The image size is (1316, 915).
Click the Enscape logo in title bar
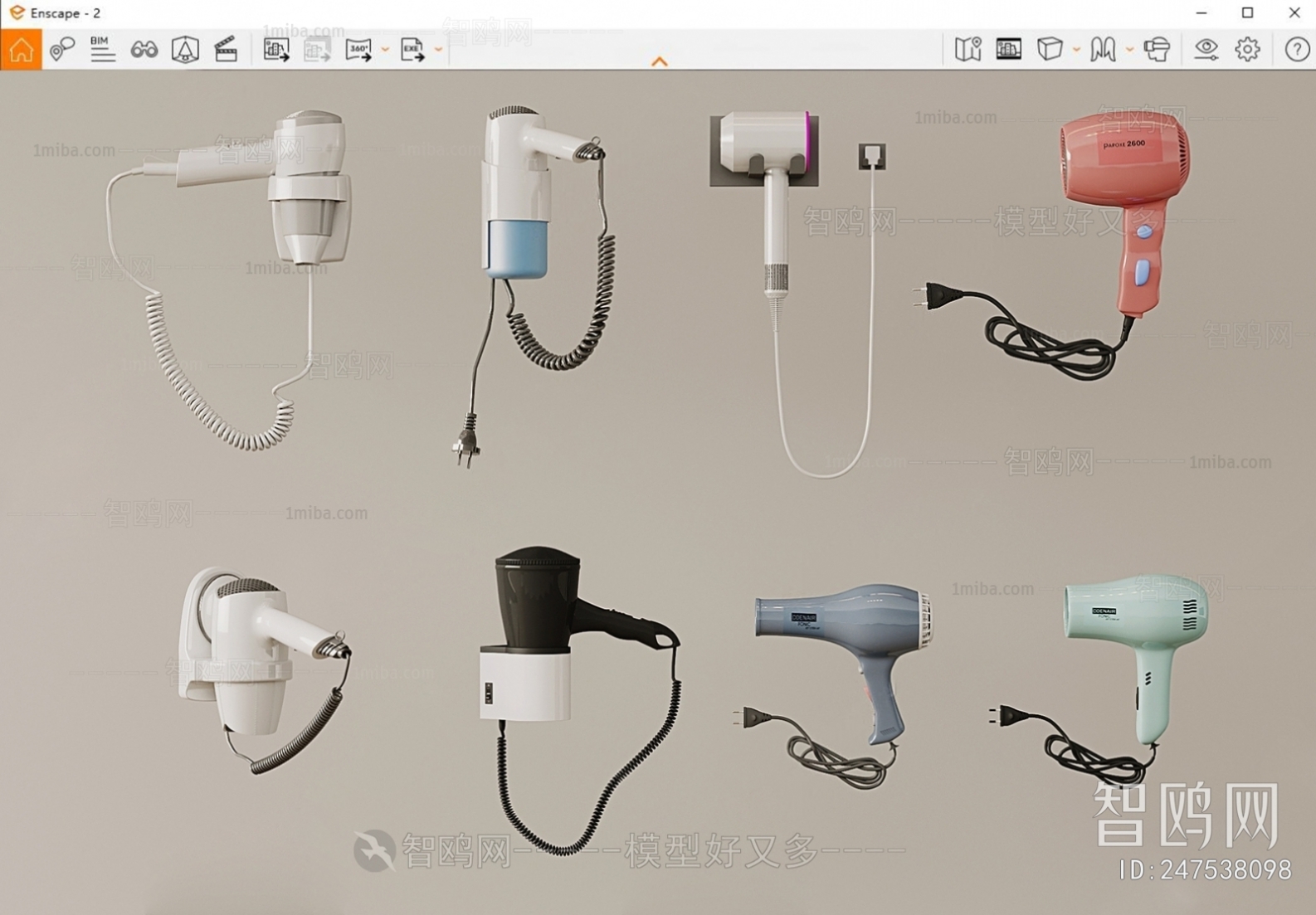[x=17, y=12]
